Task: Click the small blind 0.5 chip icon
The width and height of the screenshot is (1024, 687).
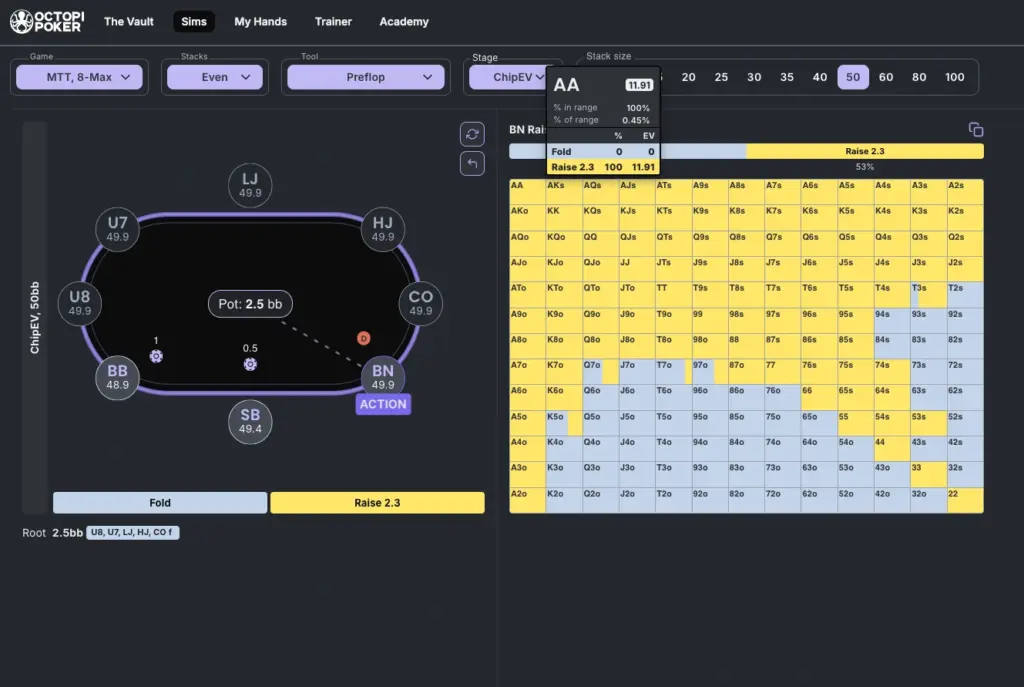Action: [250, 364]
